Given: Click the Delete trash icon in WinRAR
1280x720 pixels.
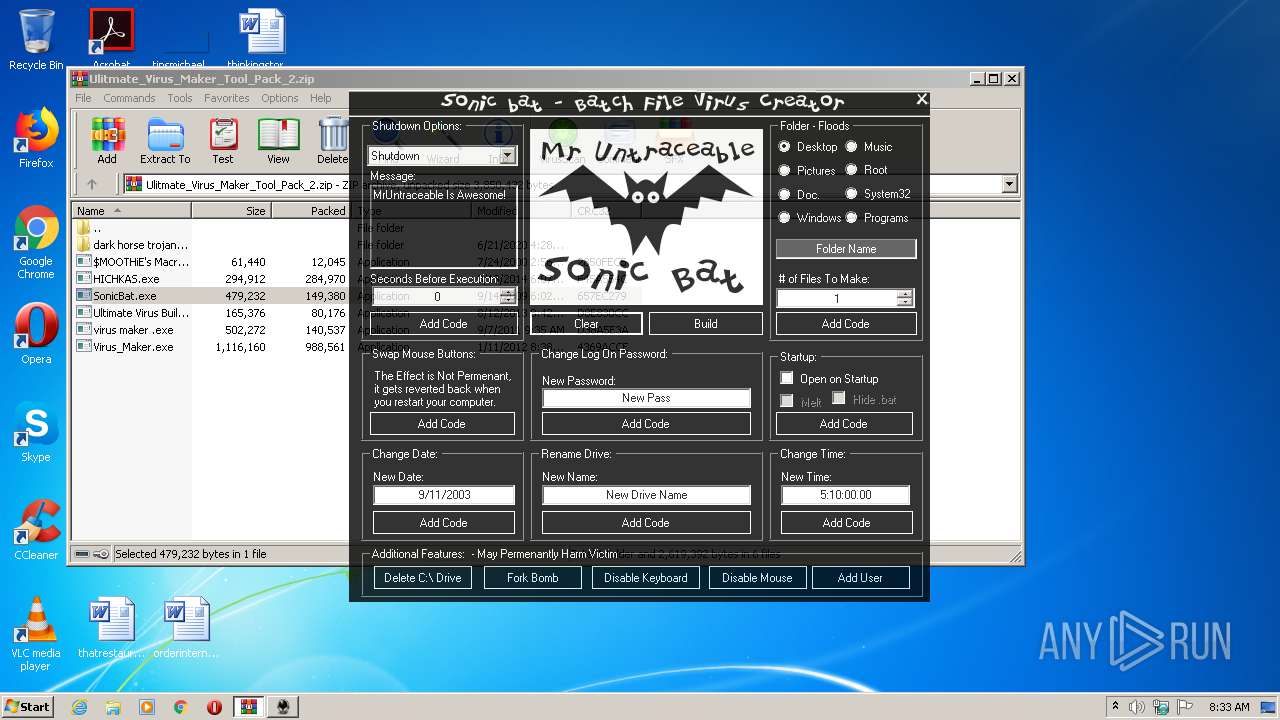Looking at the screenshot, I should pyautogui.click(x=332, y=140).
